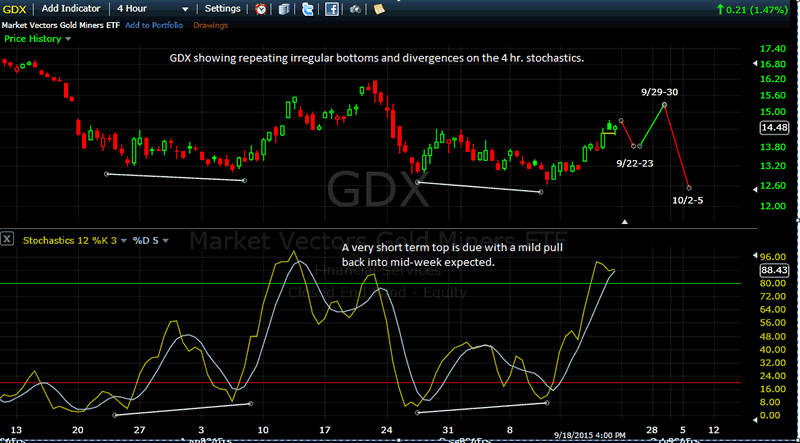This screenshot has width=800, height=443.
Task: Share chart via Twitter icon
Action: (x=307, y=9)
